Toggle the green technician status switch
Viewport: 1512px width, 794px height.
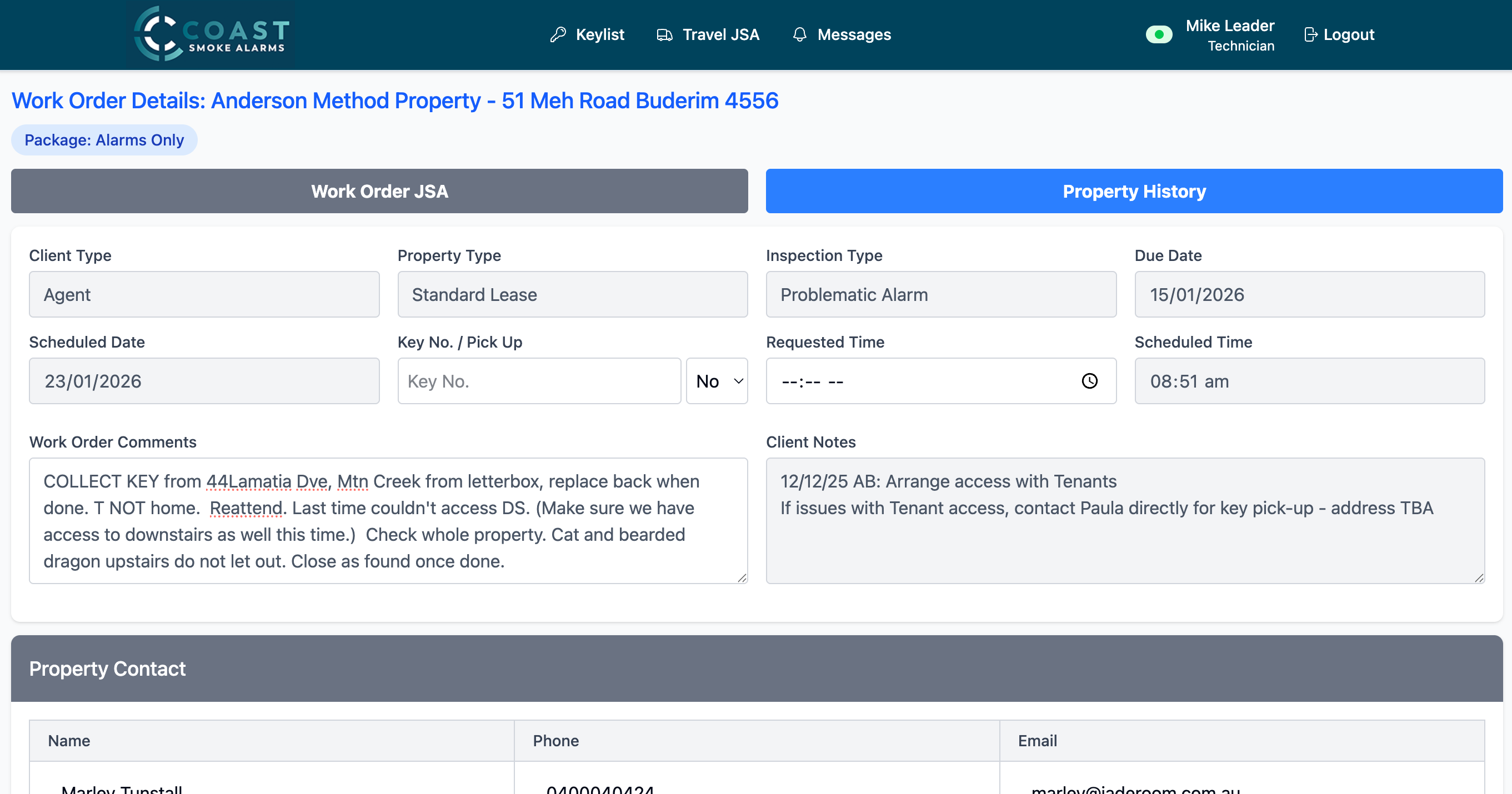[1159, 34]
